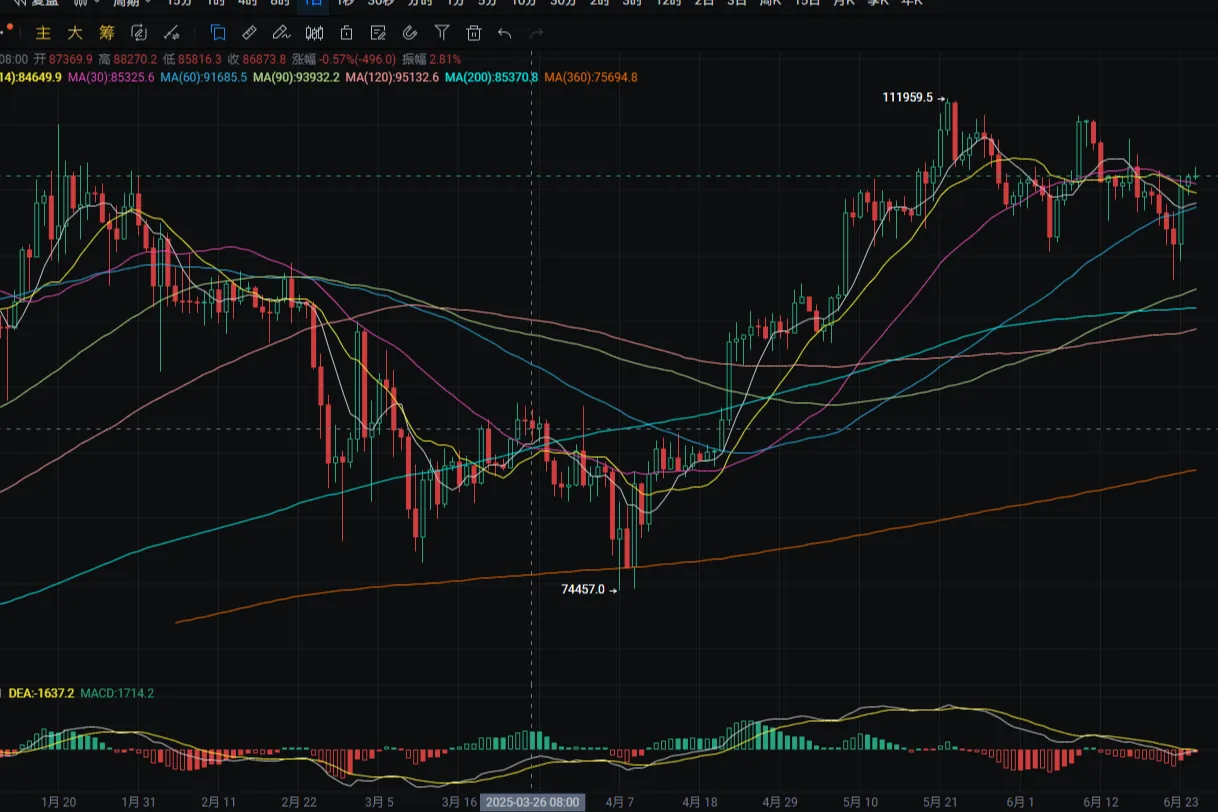Toggle the highlighted drawing panel icon

coord(218,33)
